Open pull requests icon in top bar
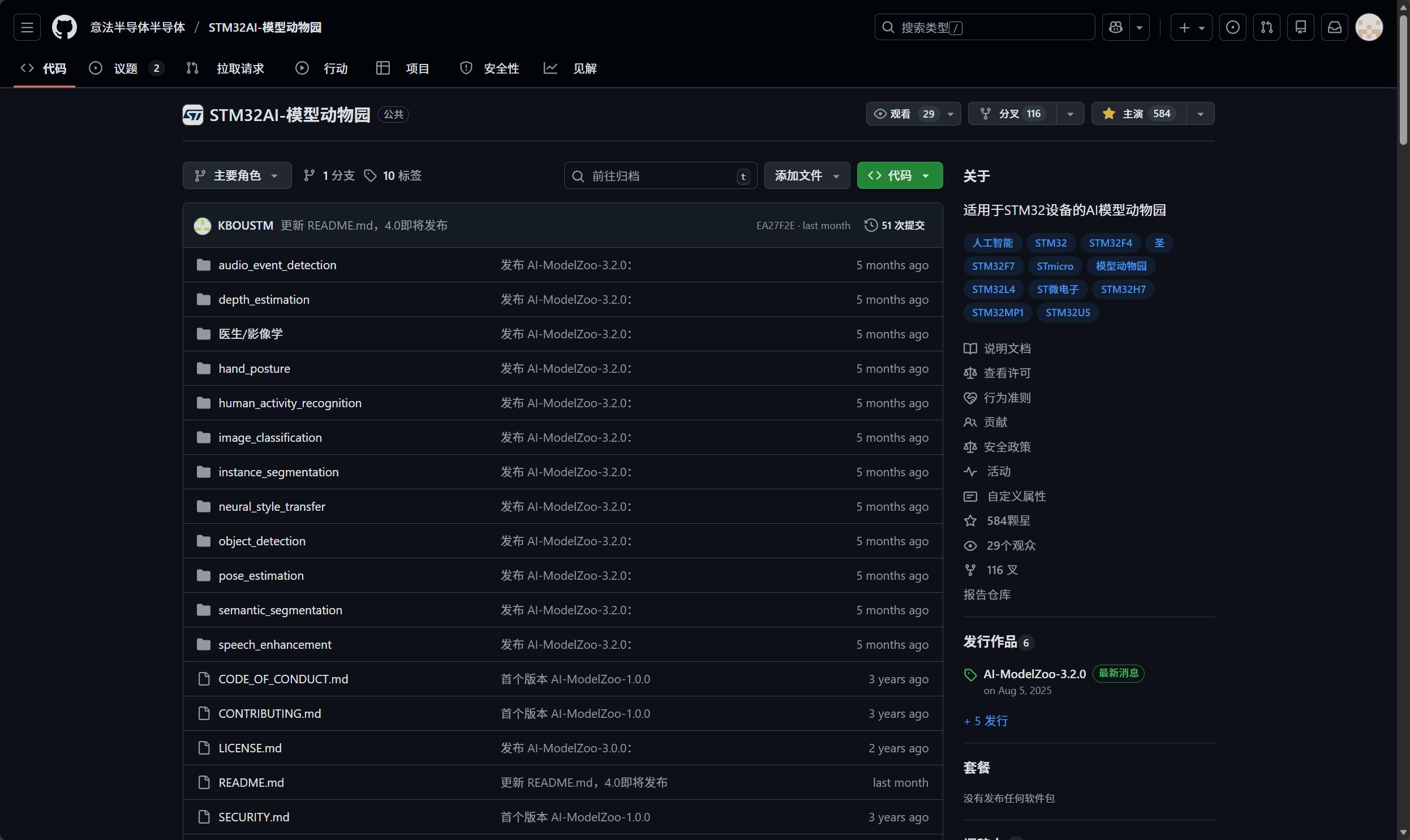 (x=1266, y=27)
